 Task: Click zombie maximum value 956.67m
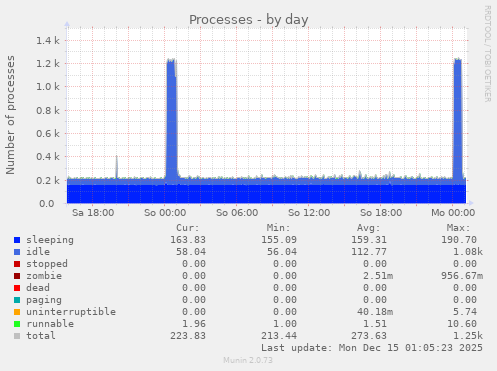pyautogui.click(x=462, y=276)
